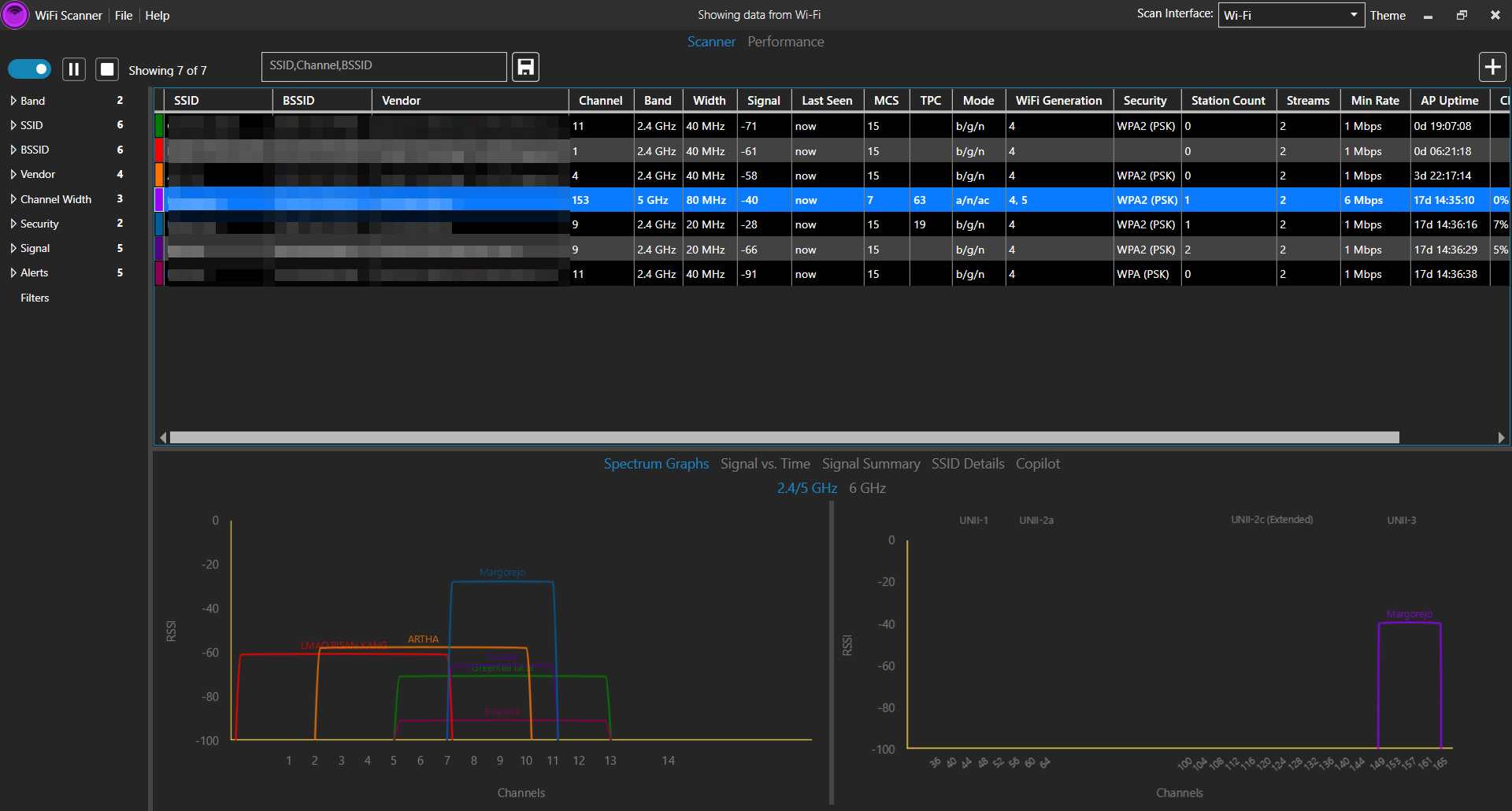Click the ARTHA label in 2.4 GHz graph
The width and height of the screenshot is (1512, 811).
tap(423, 639)
